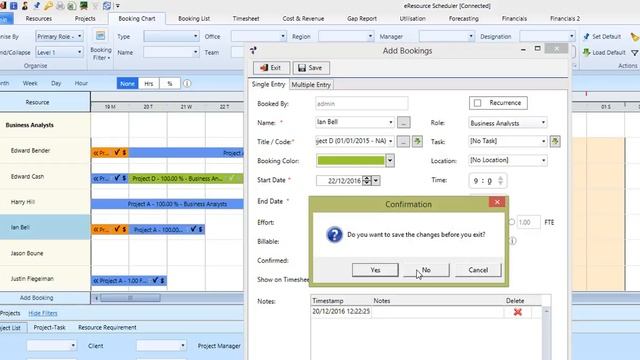Viewport: 640px width, 360px height.
Task: Click the browse ellipsis button next to Name
Action: (x=403, y=122)
